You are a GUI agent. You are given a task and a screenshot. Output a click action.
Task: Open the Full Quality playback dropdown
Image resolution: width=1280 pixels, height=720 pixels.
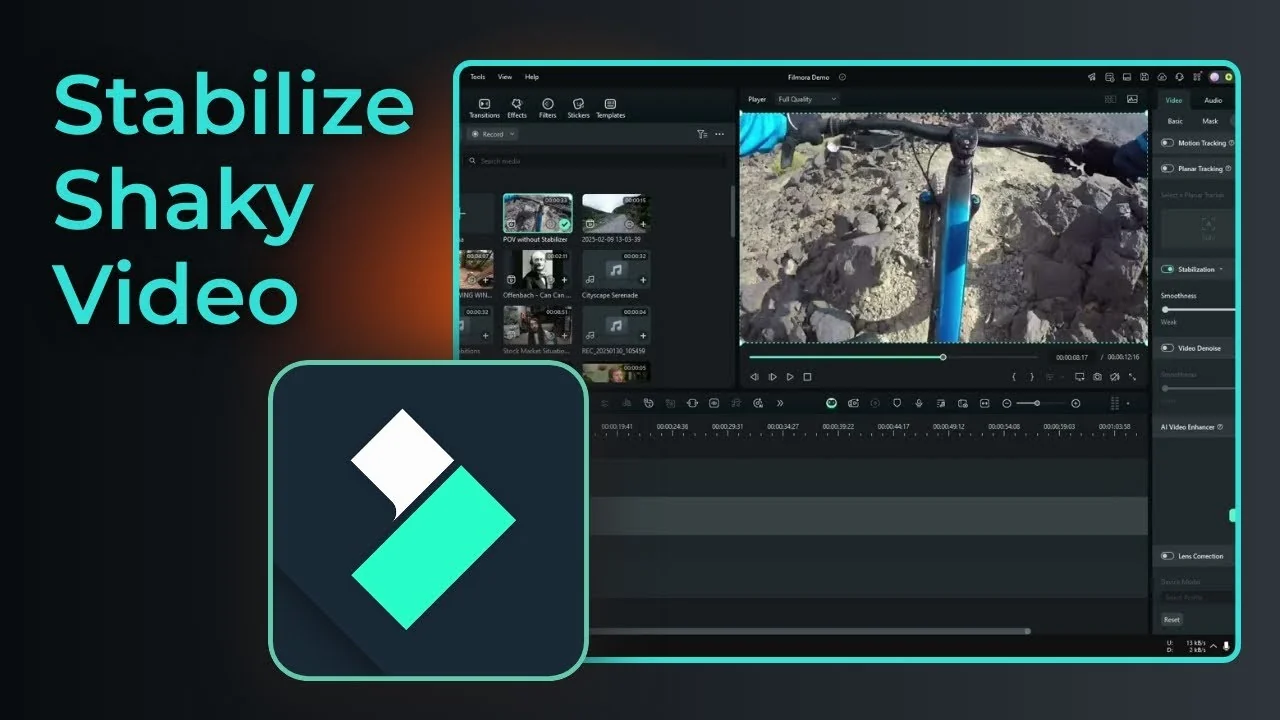point(806,99)
